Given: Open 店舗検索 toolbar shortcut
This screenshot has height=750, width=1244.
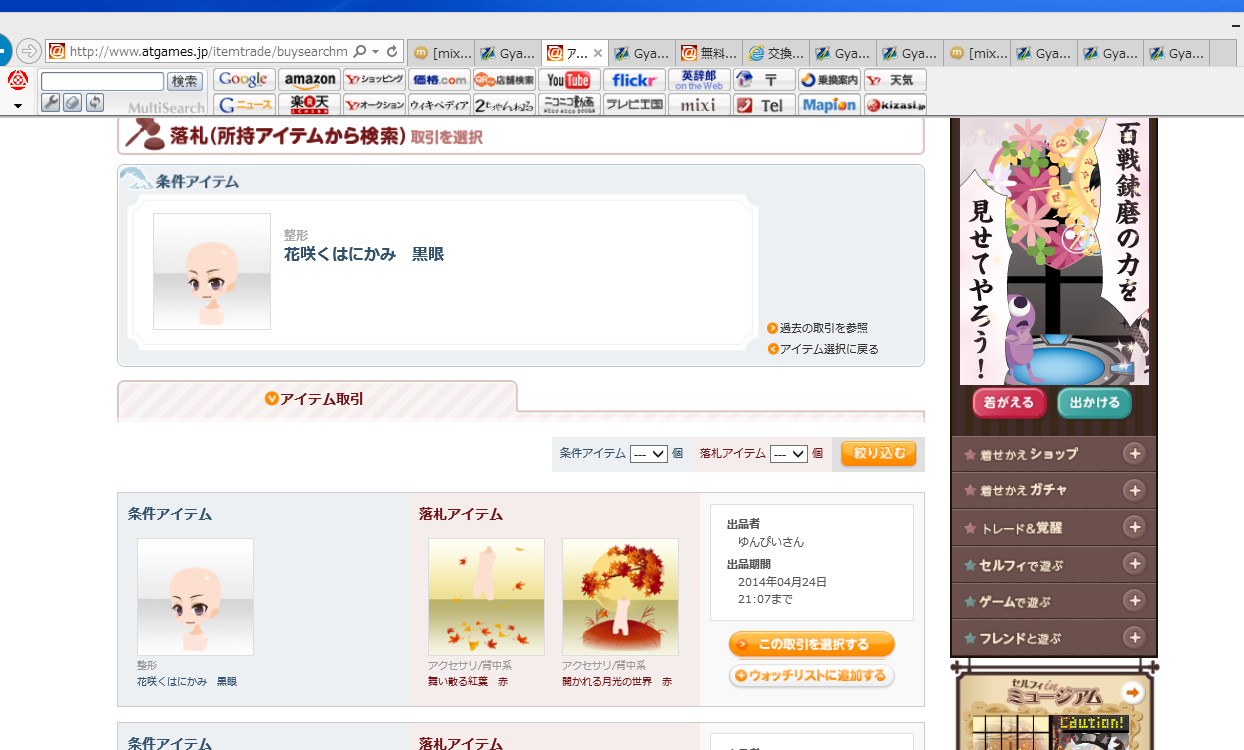Looking at the screenshot, I should point(504,80).
